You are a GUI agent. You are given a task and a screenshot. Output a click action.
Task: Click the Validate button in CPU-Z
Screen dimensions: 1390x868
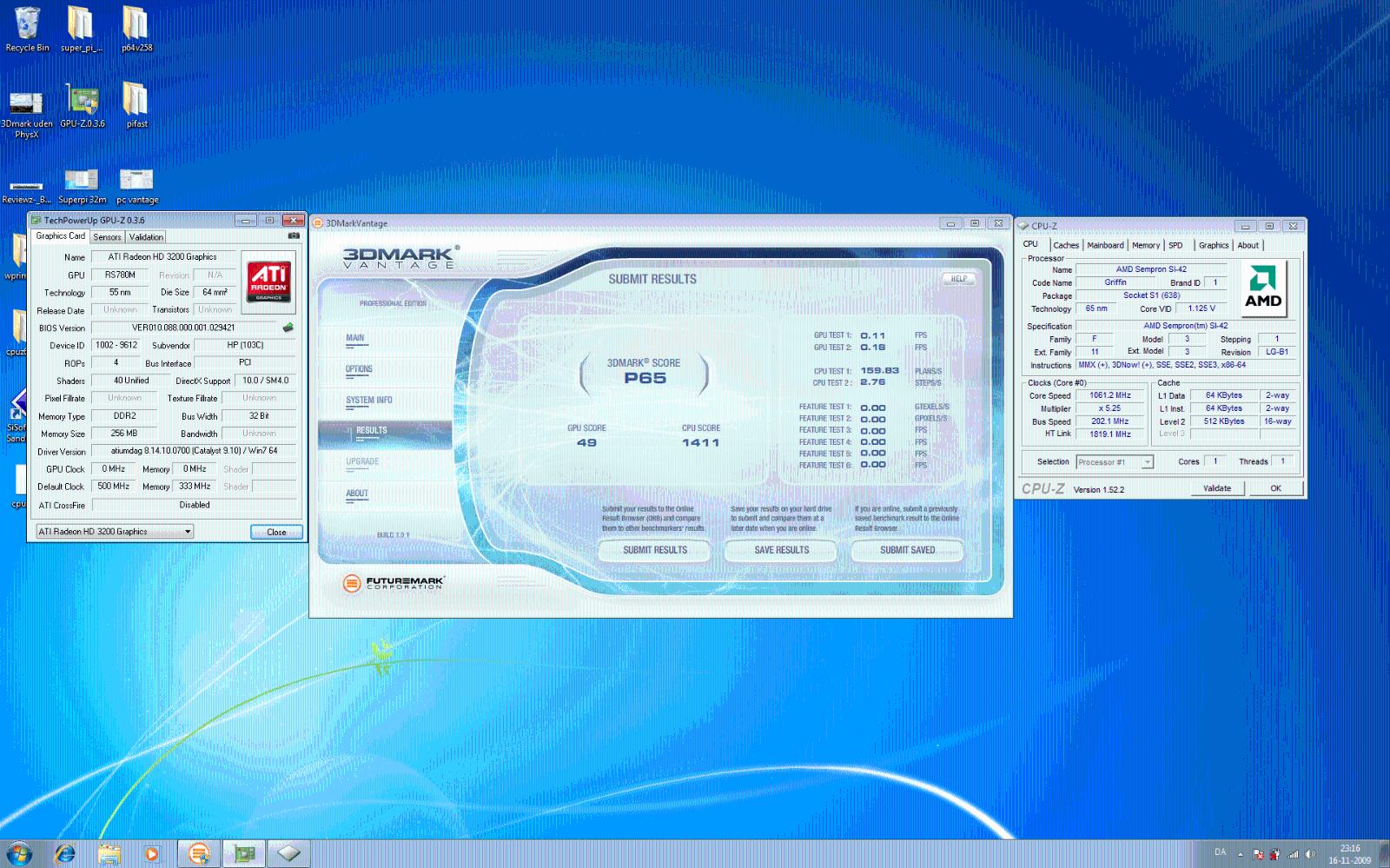coord(1217,488)
